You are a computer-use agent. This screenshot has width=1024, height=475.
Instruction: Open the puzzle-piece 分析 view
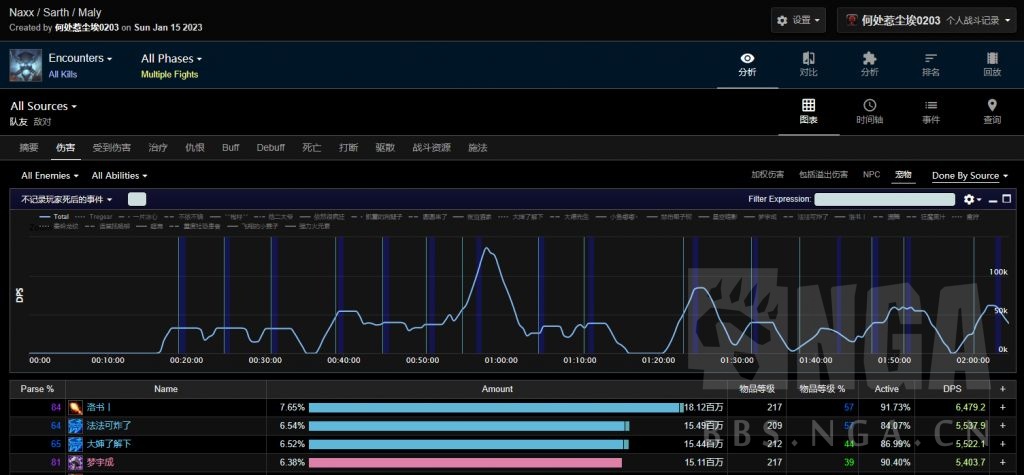(x=869, y=64)
